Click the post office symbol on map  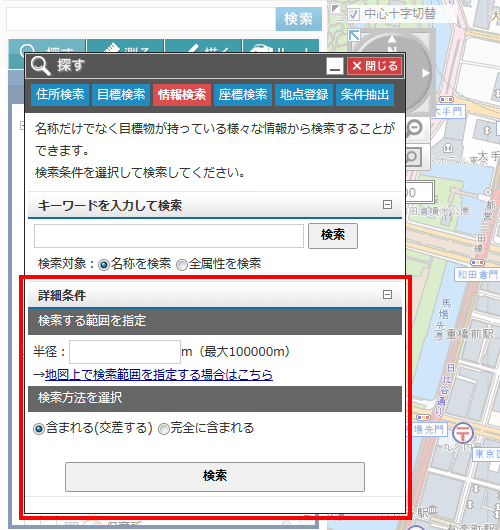pos(463,433)
